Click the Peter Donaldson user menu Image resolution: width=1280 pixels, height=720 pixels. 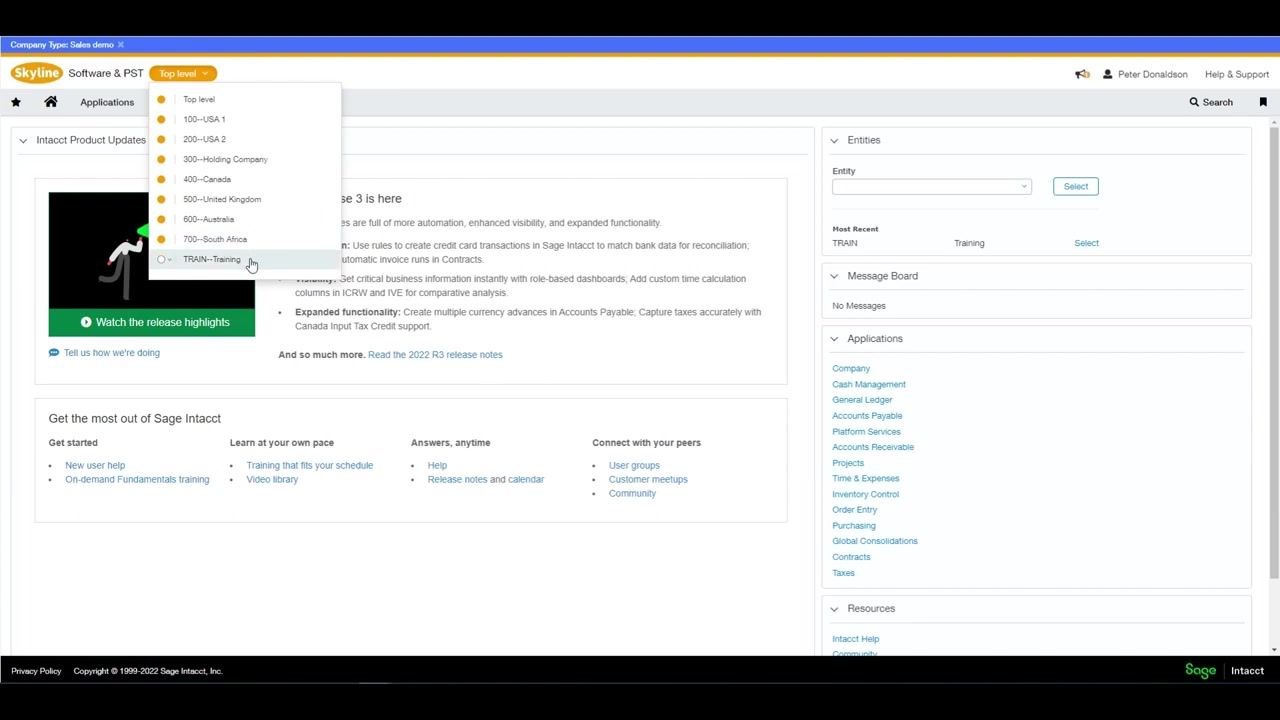pos(1145,74)
